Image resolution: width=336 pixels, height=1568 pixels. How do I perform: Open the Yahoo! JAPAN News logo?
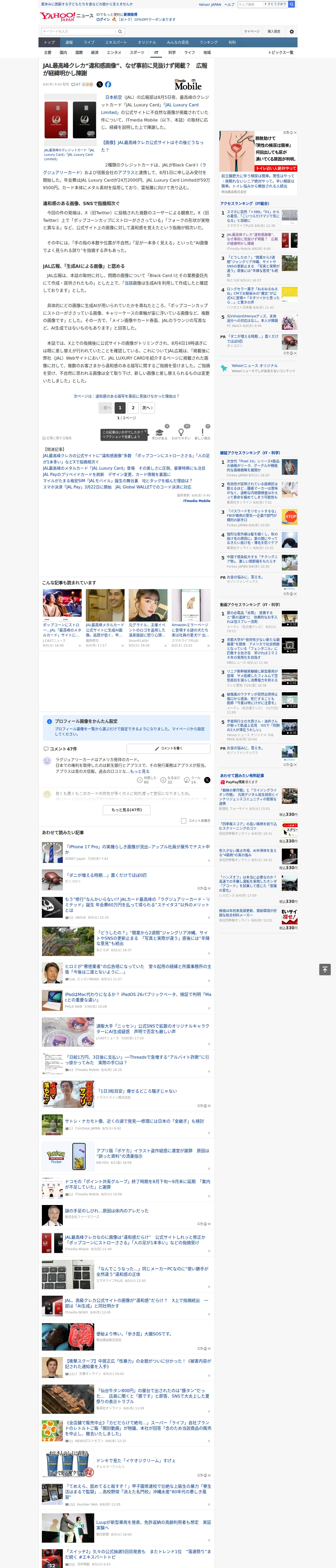(x=66, y=16)
